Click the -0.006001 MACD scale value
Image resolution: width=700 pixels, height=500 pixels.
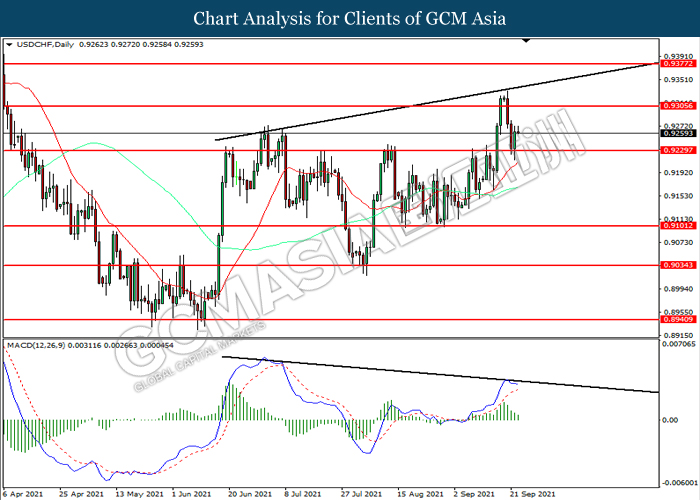tap(676, 481)
